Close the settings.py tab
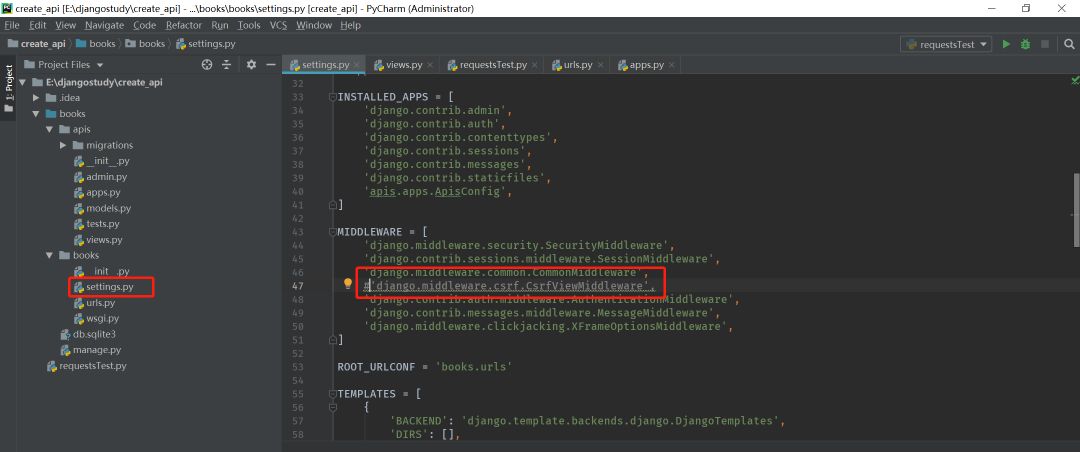This screenshot has height=452, width=1080. pos(357,65)
